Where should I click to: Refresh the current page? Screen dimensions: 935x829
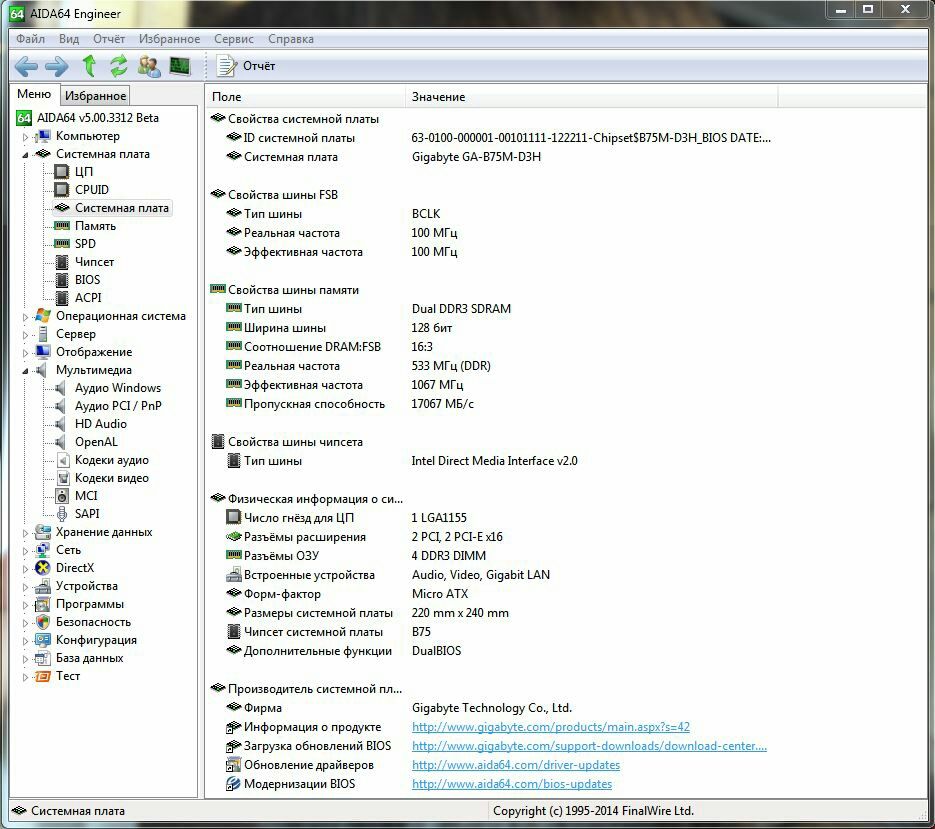pos(119,66)
